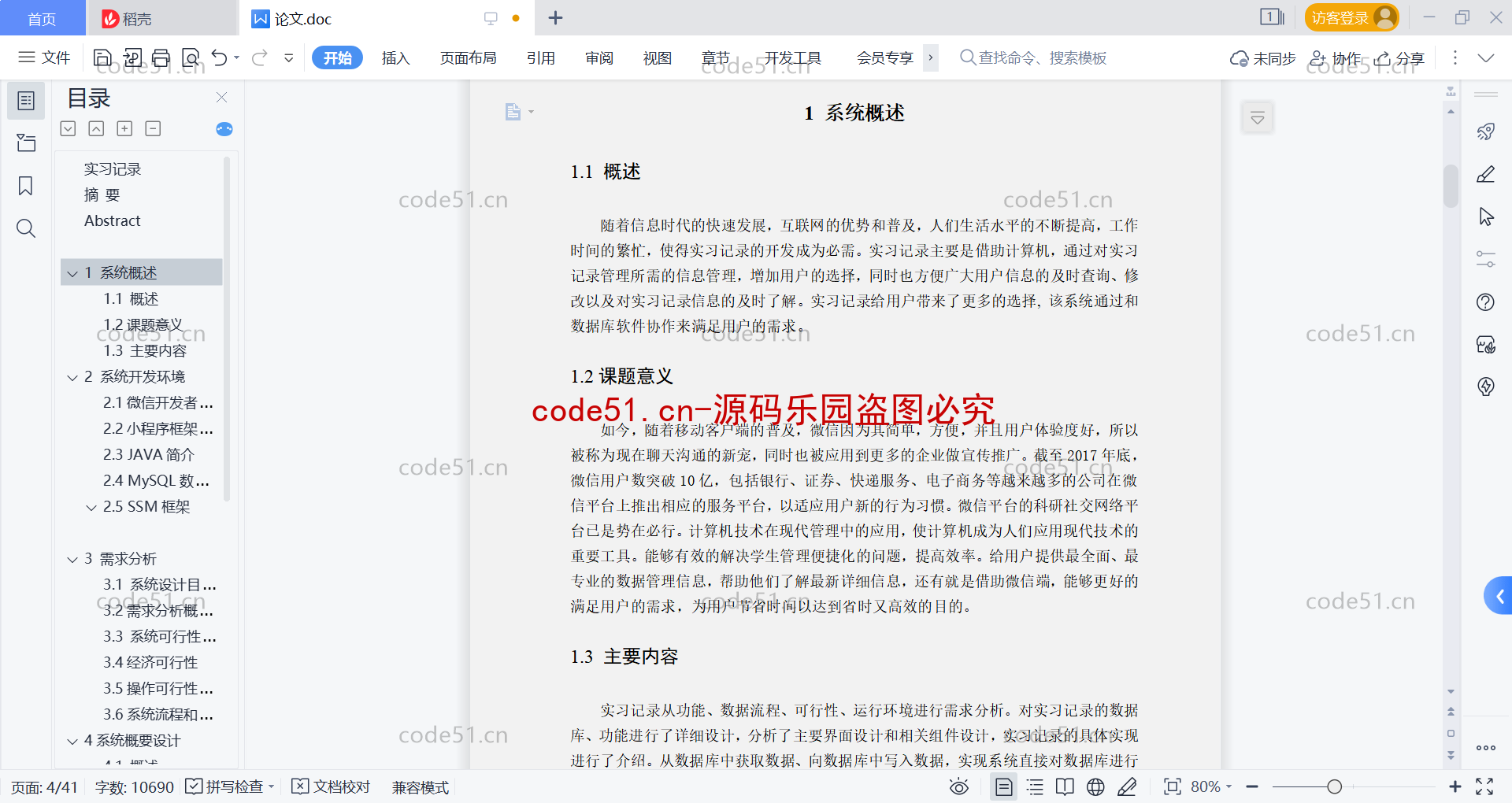Collapse the '4 系统概要设计' outline section
The image size is (1512, 803).
tap(72, 741)
